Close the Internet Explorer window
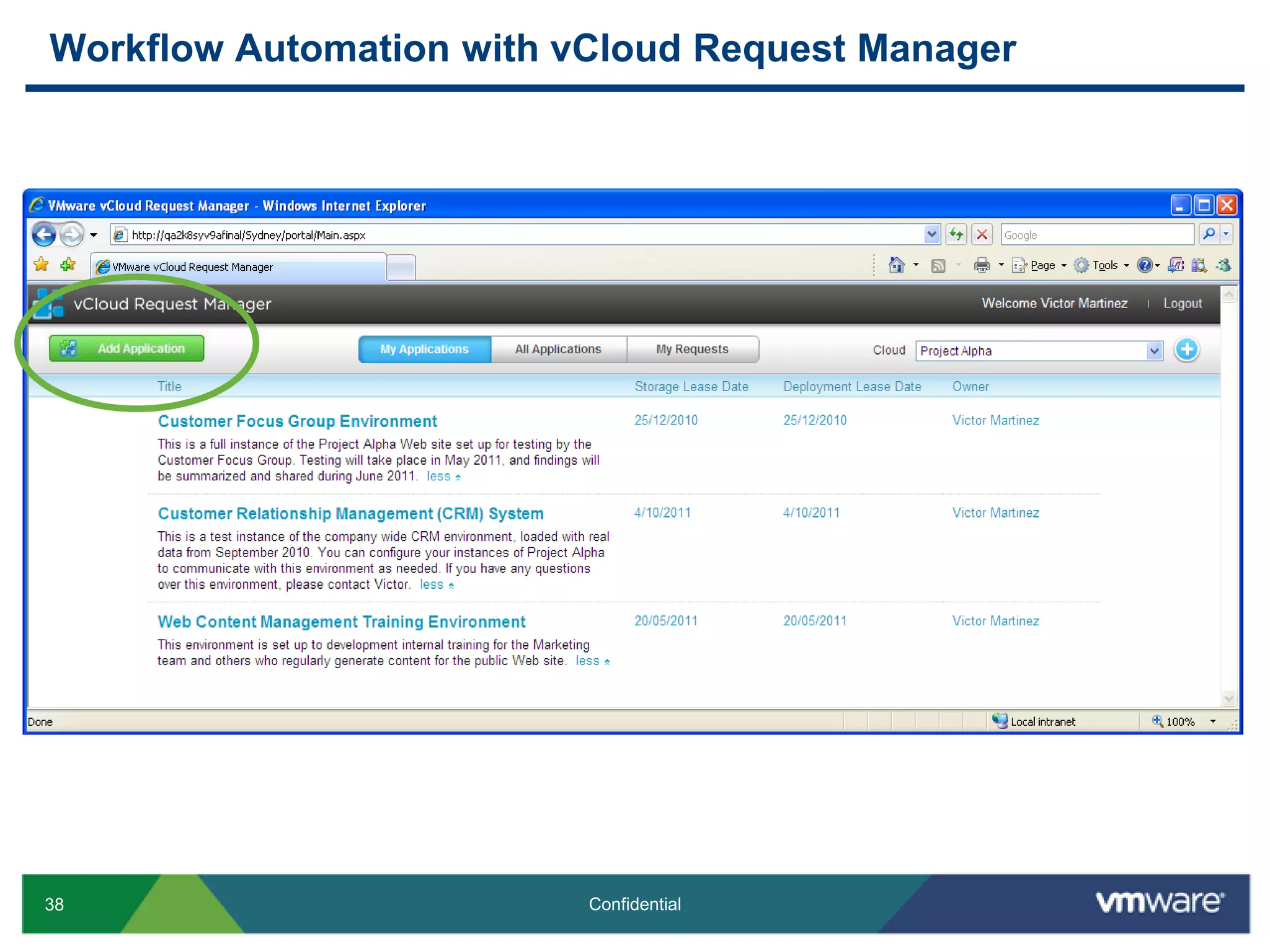This screenshot has width=1270, height=952. [1227, 205]
